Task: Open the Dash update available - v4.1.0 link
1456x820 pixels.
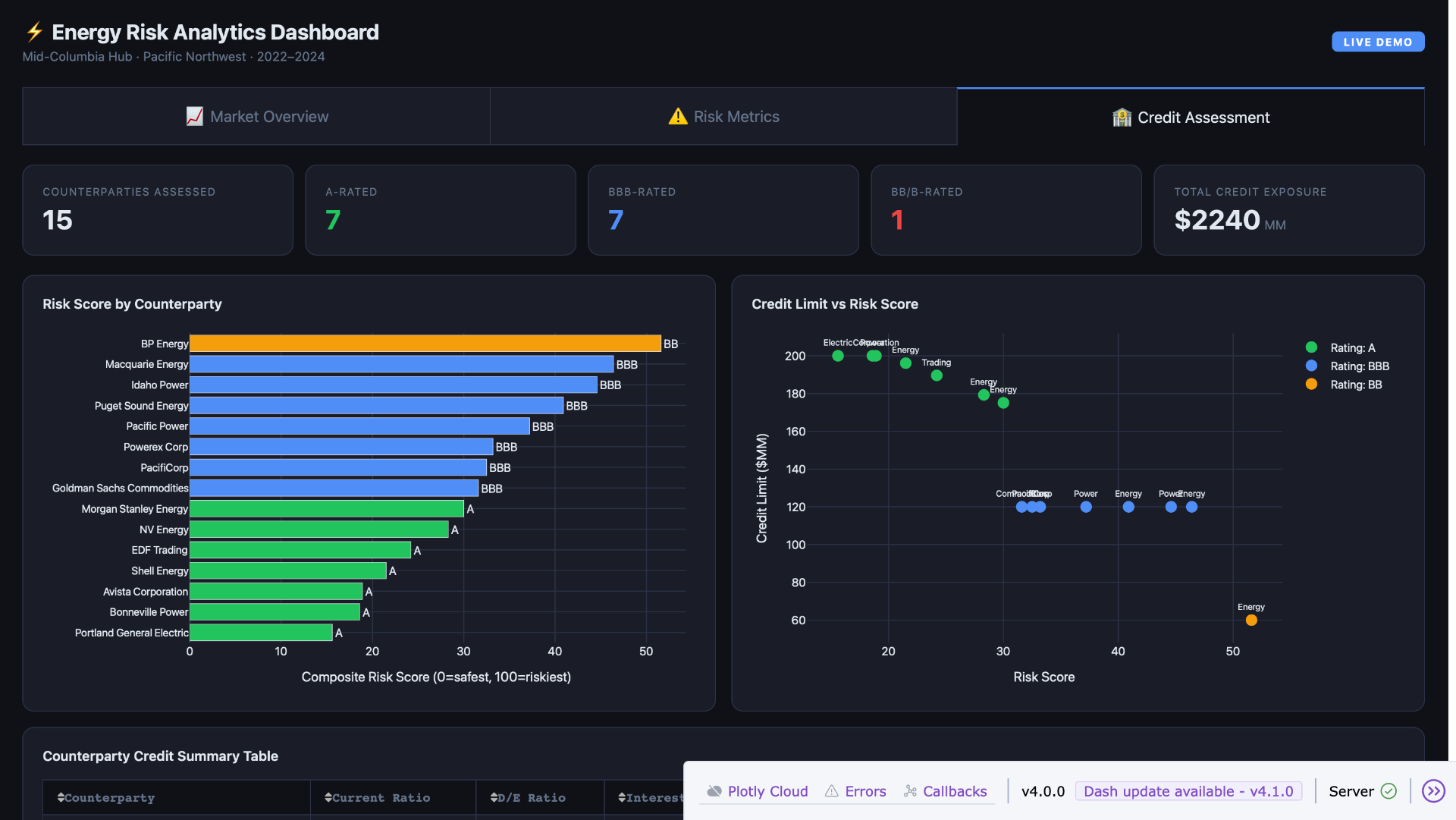Action: (1188, 791)
